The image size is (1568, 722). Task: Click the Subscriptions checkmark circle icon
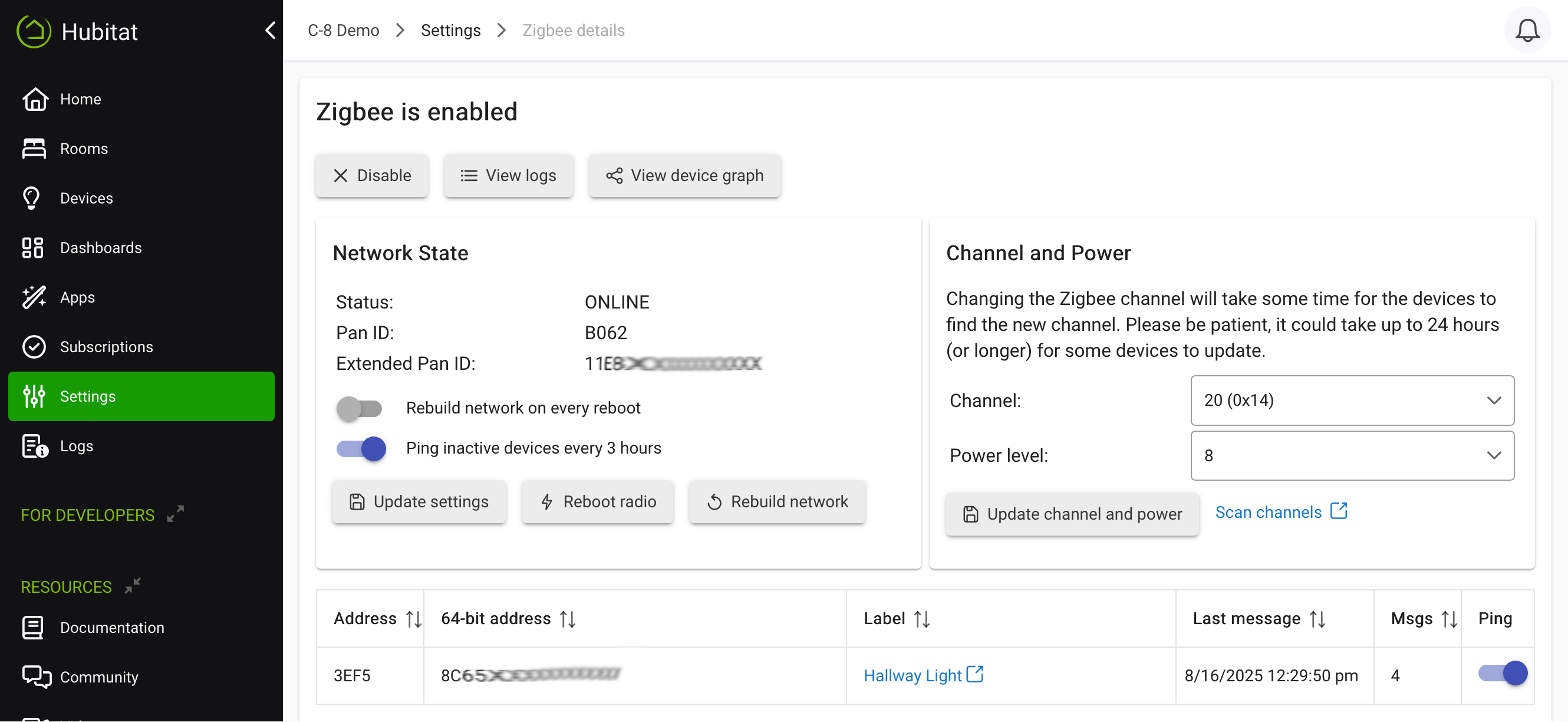(x=34, y=347)
